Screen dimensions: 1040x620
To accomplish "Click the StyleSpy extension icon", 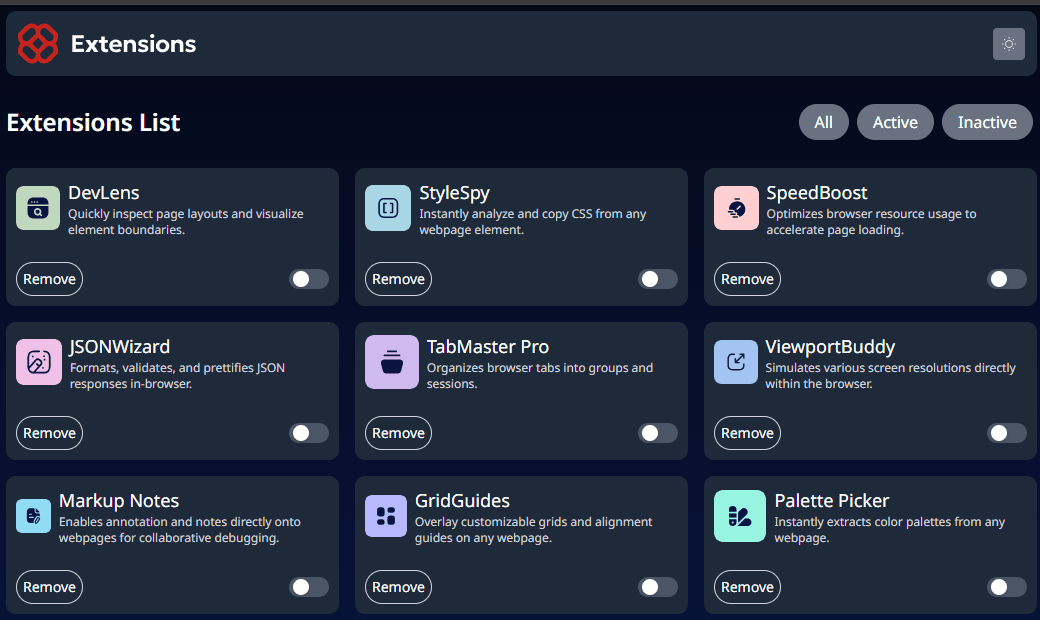I will pos(388,208).
